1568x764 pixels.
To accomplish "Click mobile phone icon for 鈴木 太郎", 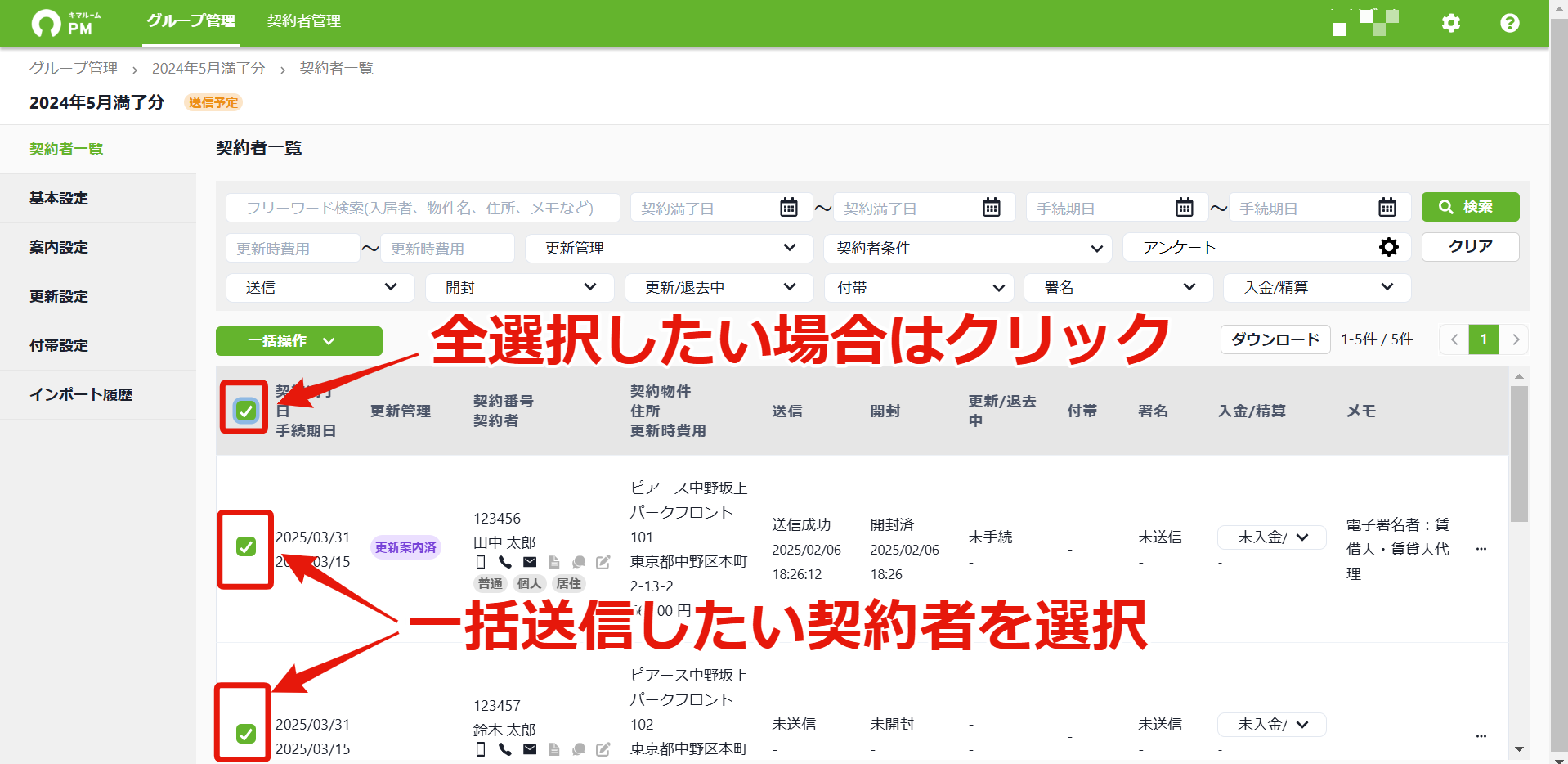I will (481, 749).
